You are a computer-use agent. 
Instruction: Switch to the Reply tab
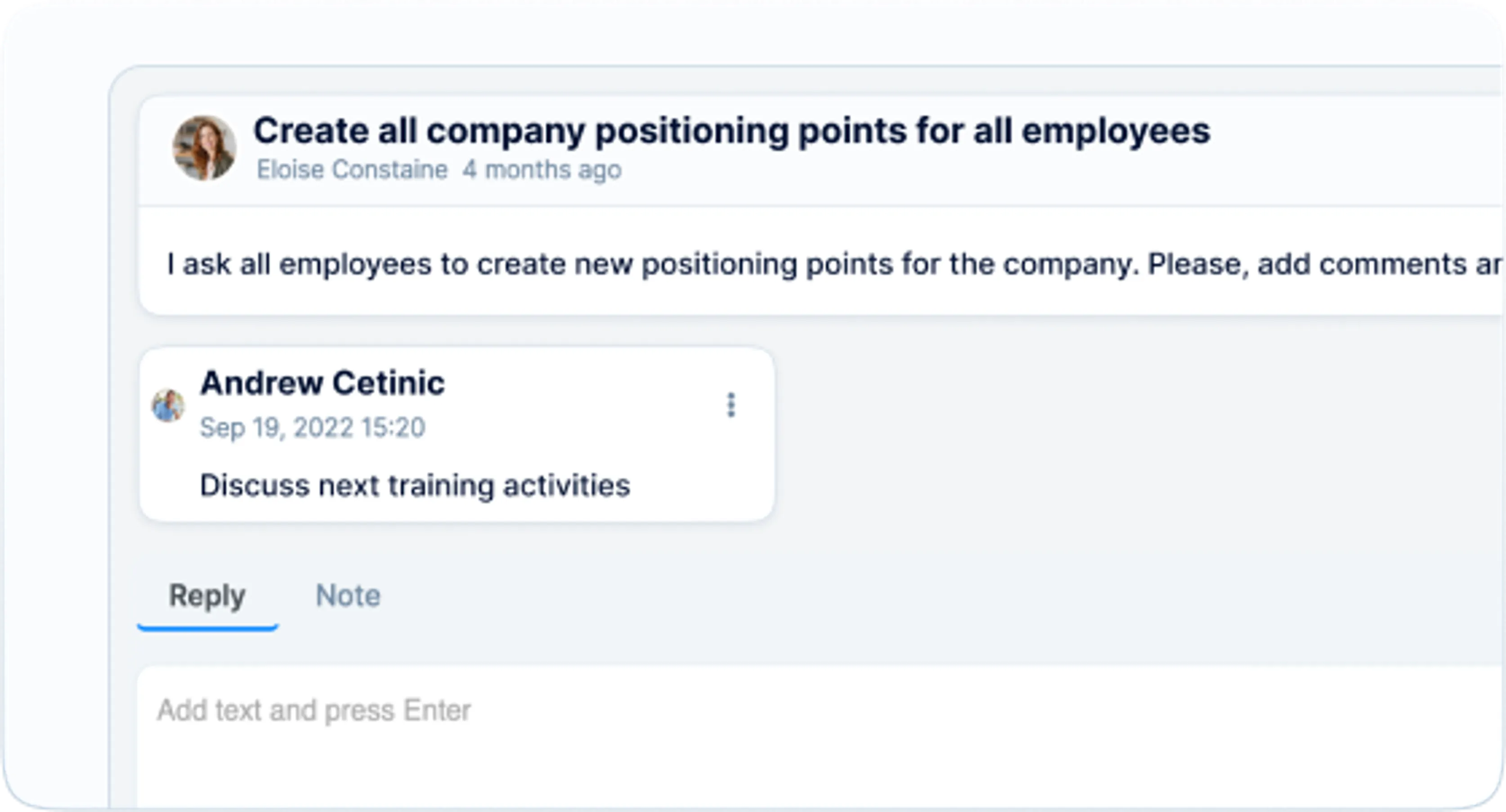pyautogui.click(x=207, y=596)
